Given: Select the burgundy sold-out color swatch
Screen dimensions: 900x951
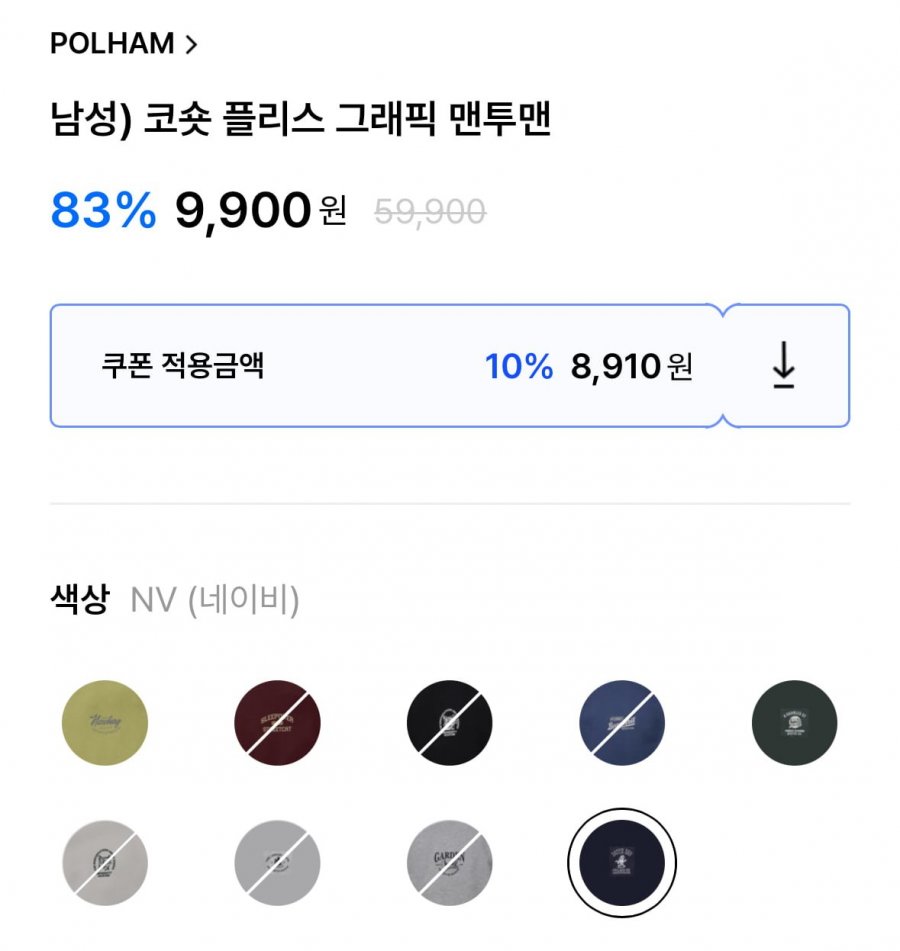Looking at the screenshot, I should (x=277, y=723).
